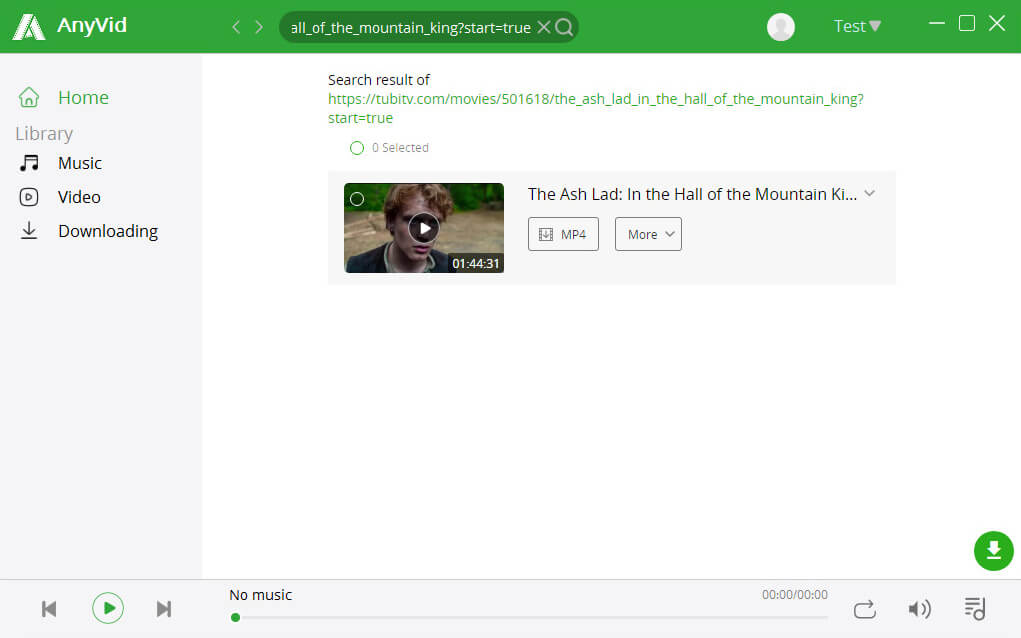Screen dimensions: 1021x638
Task: Open the user avatar profile
Action: 781,27
